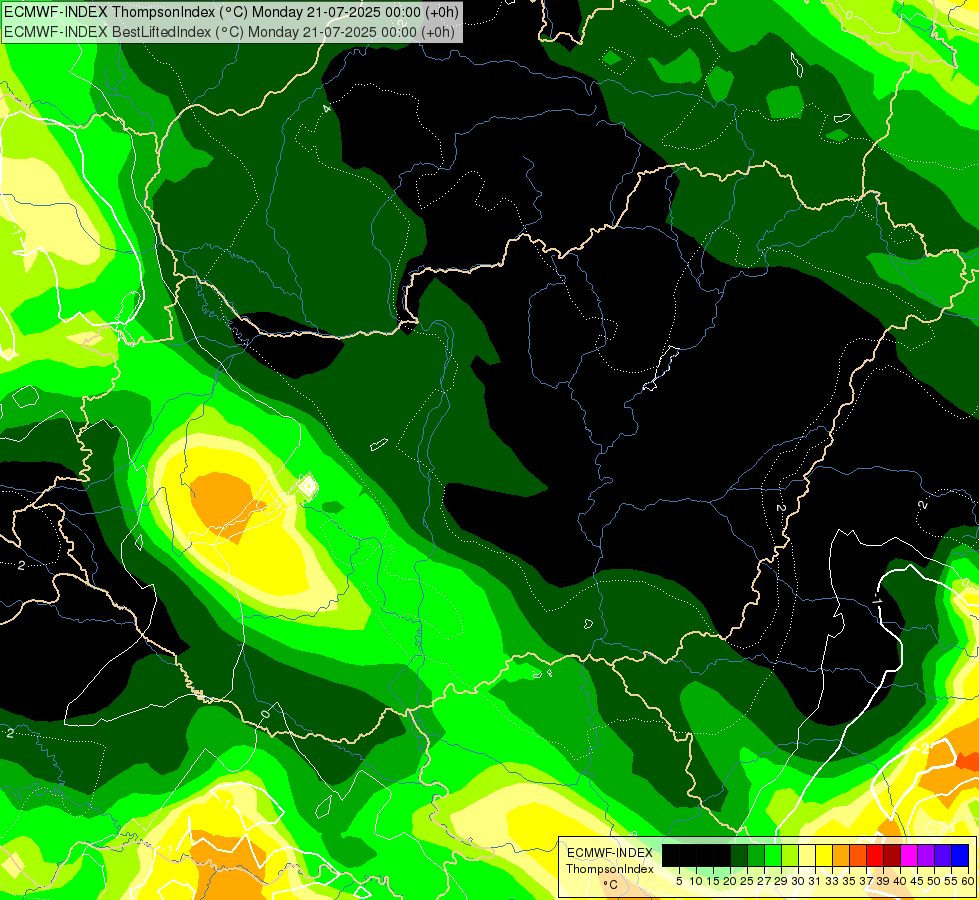Select the pale yellow 30–31 legend swatch
Screen dimensions: 979x900
click(807, 855)
